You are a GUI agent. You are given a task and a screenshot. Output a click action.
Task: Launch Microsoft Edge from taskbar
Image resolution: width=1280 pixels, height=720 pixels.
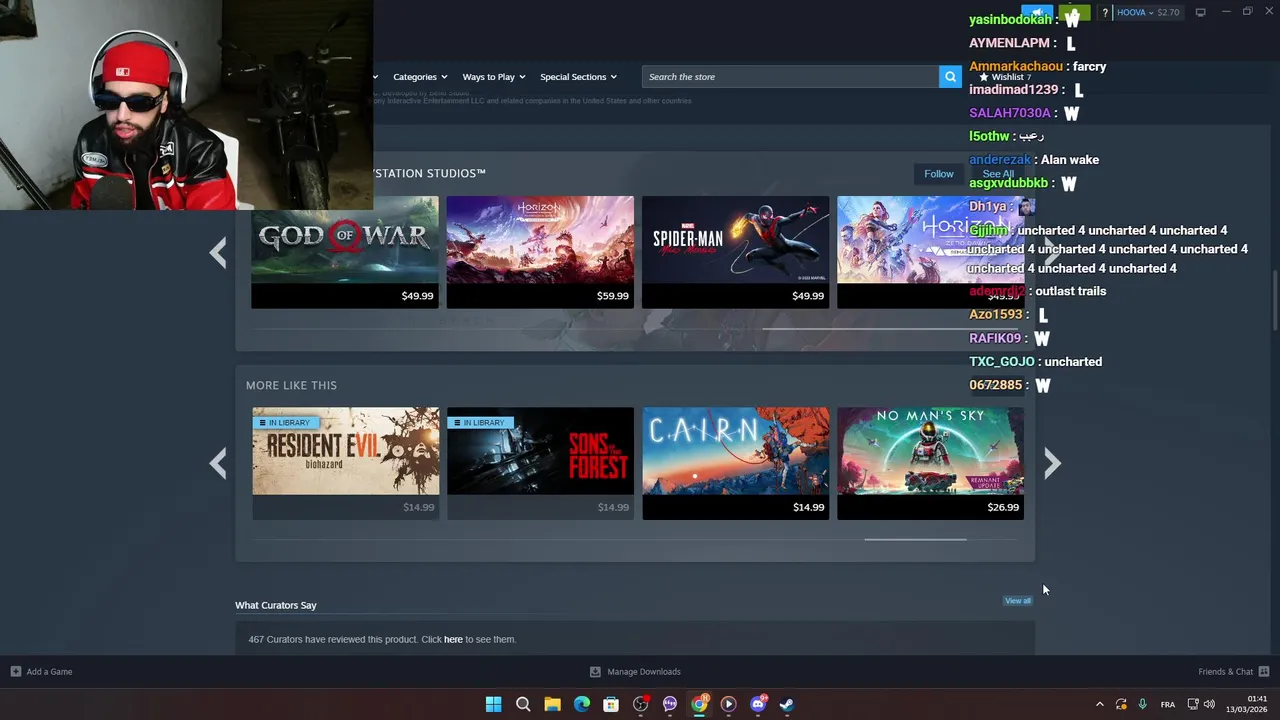pyautogui.click(x=582, y=704)
